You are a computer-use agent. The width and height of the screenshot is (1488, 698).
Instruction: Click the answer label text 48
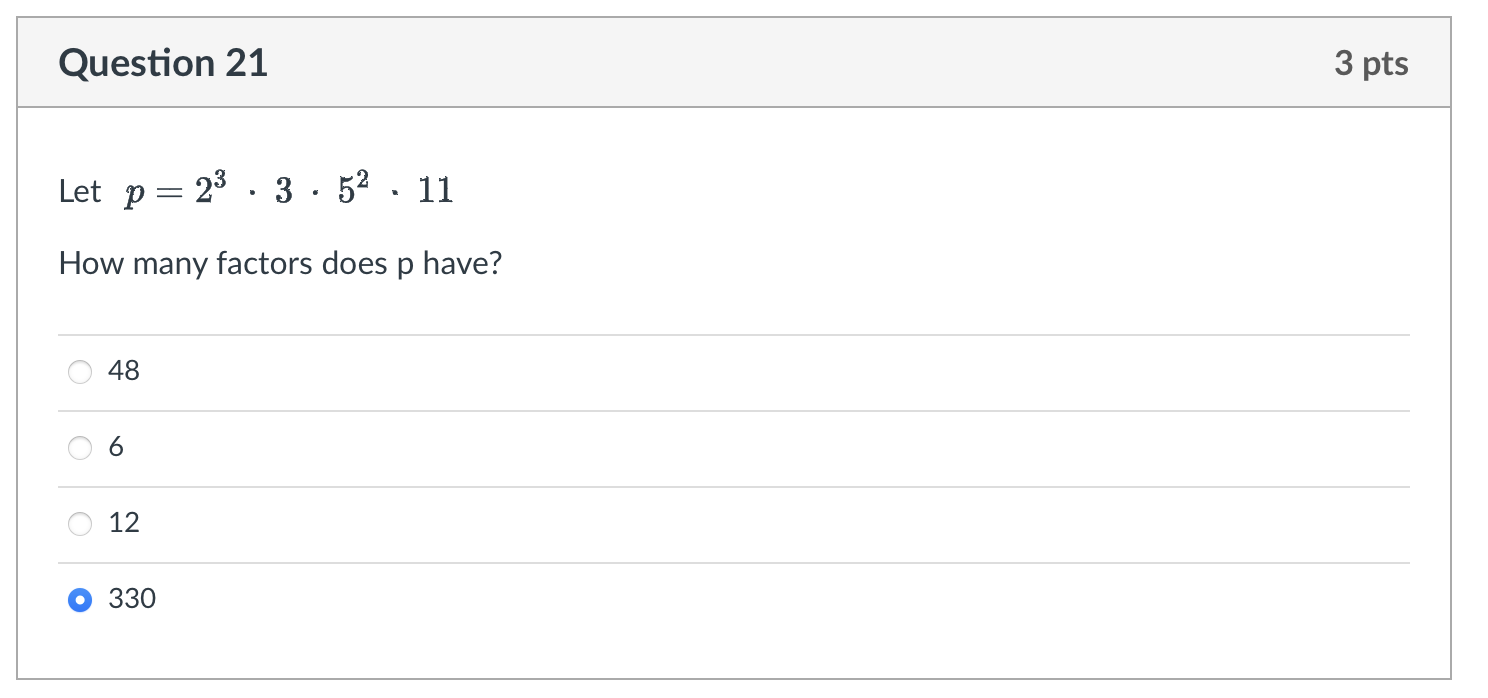click(127, 371)
